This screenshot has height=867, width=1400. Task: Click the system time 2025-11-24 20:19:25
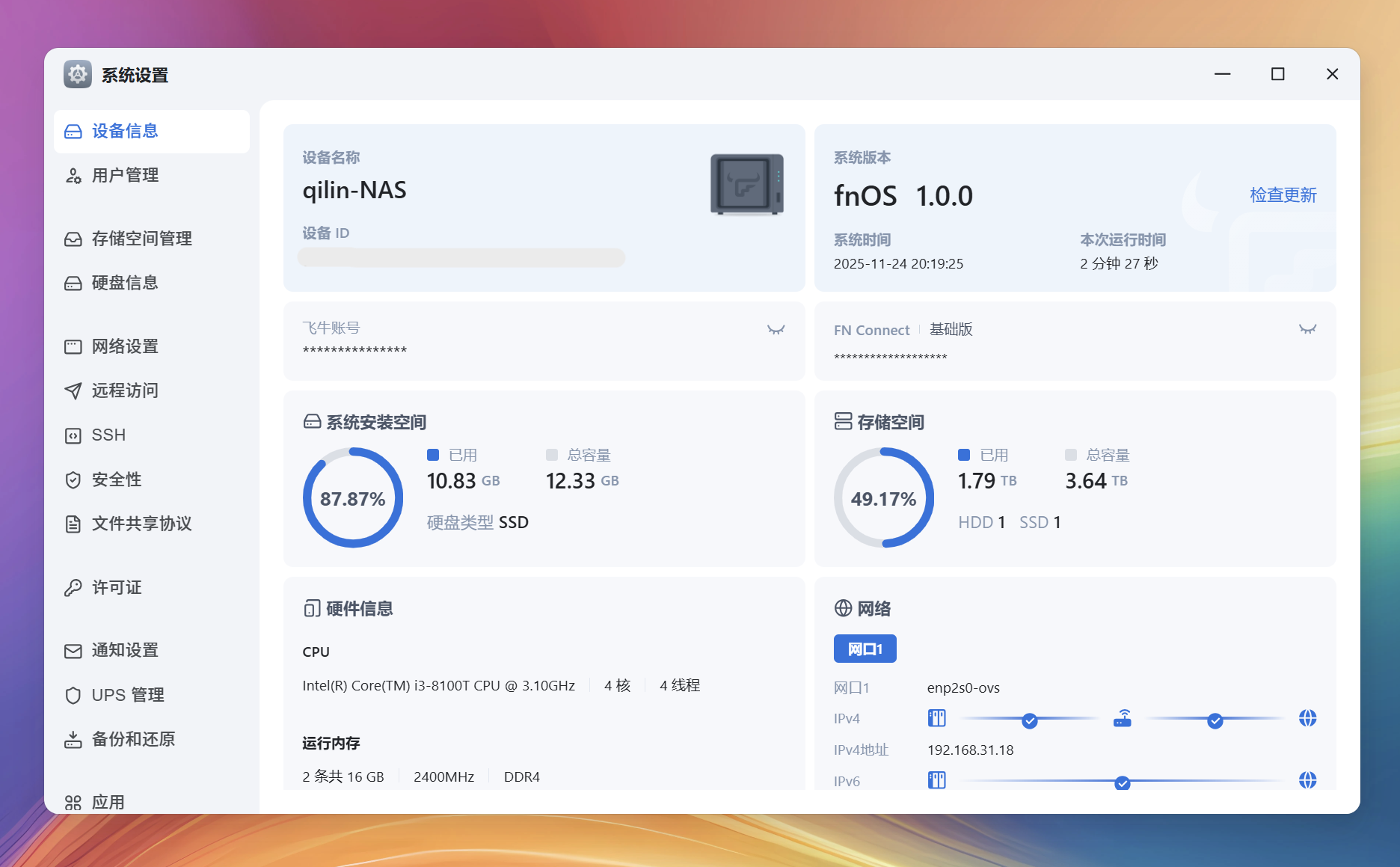coord(899,264)
